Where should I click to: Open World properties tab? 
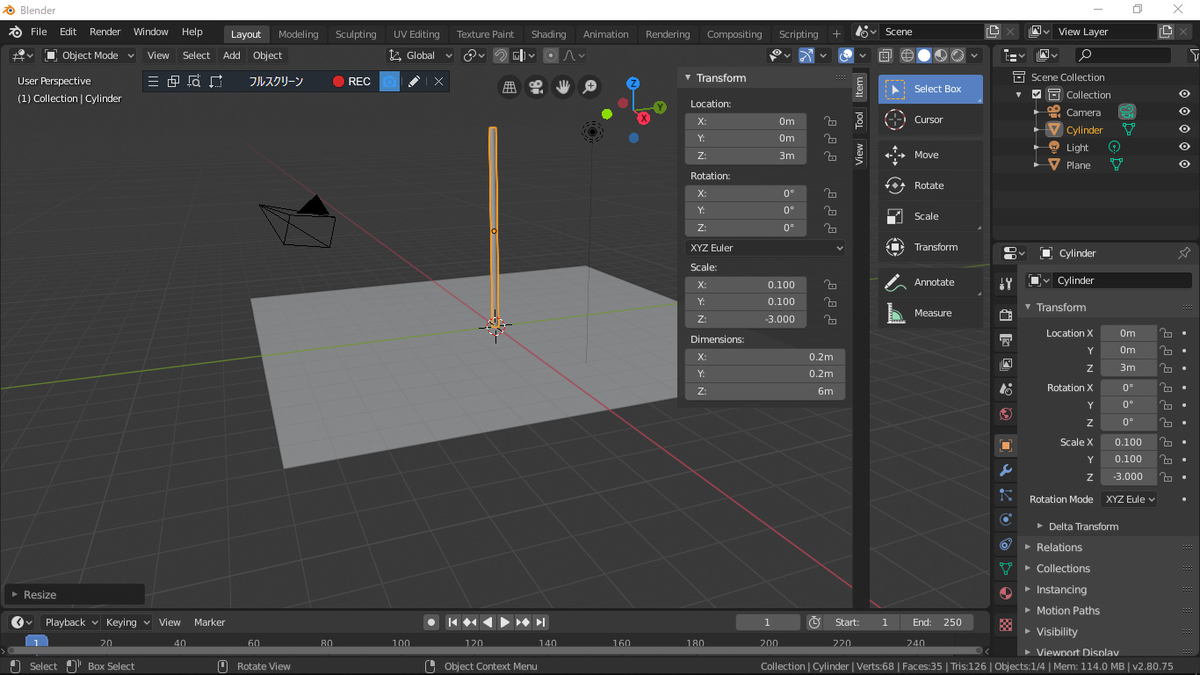(1006, 414)
